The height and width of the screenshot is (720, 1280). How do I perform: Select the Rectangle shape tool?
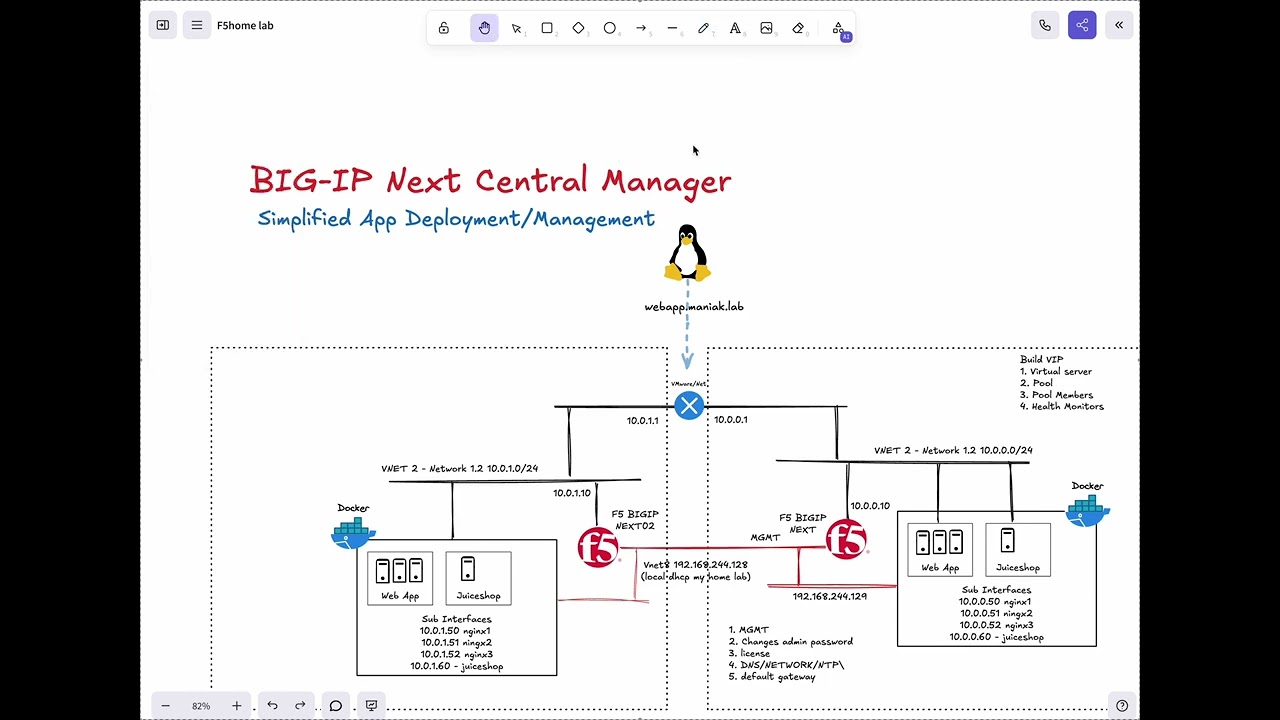point(547,28)
